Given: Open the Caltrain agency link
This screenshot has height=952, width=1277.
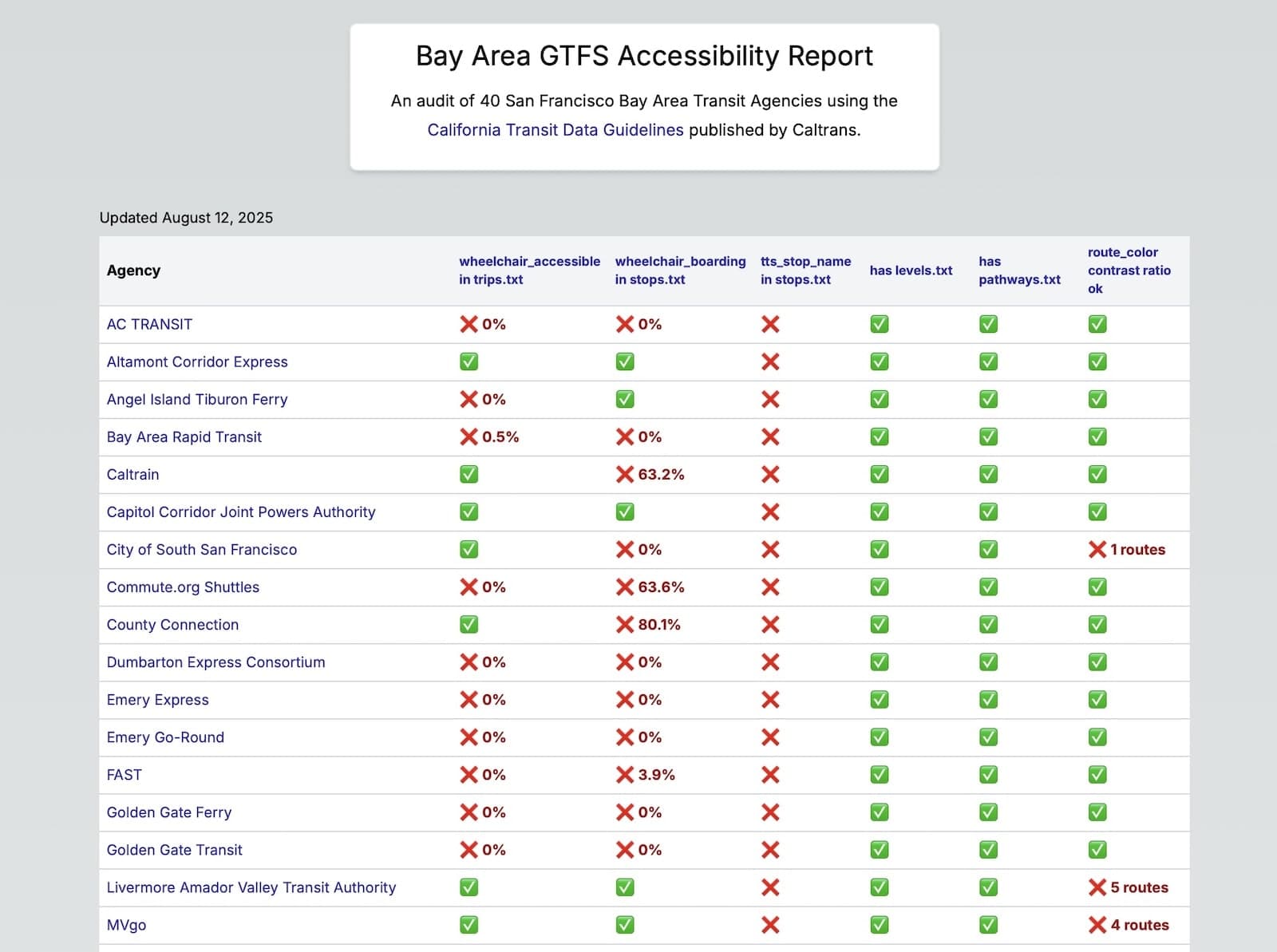Looking at the screenshot, I should pyautogui.click(x=132, y=474).
